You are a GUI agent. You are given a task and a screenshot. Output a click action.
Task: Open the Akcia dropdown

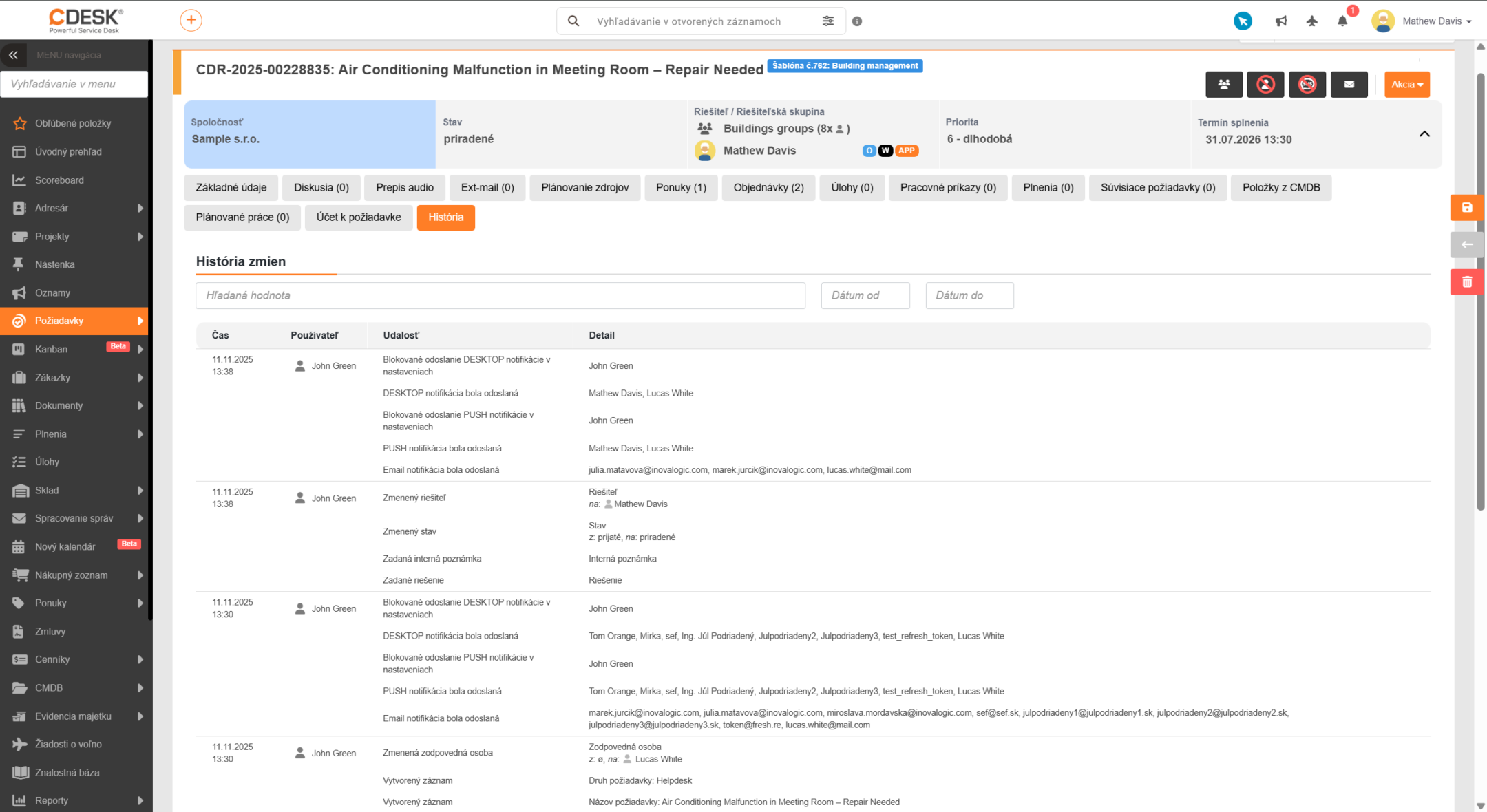pos(1406,85)
